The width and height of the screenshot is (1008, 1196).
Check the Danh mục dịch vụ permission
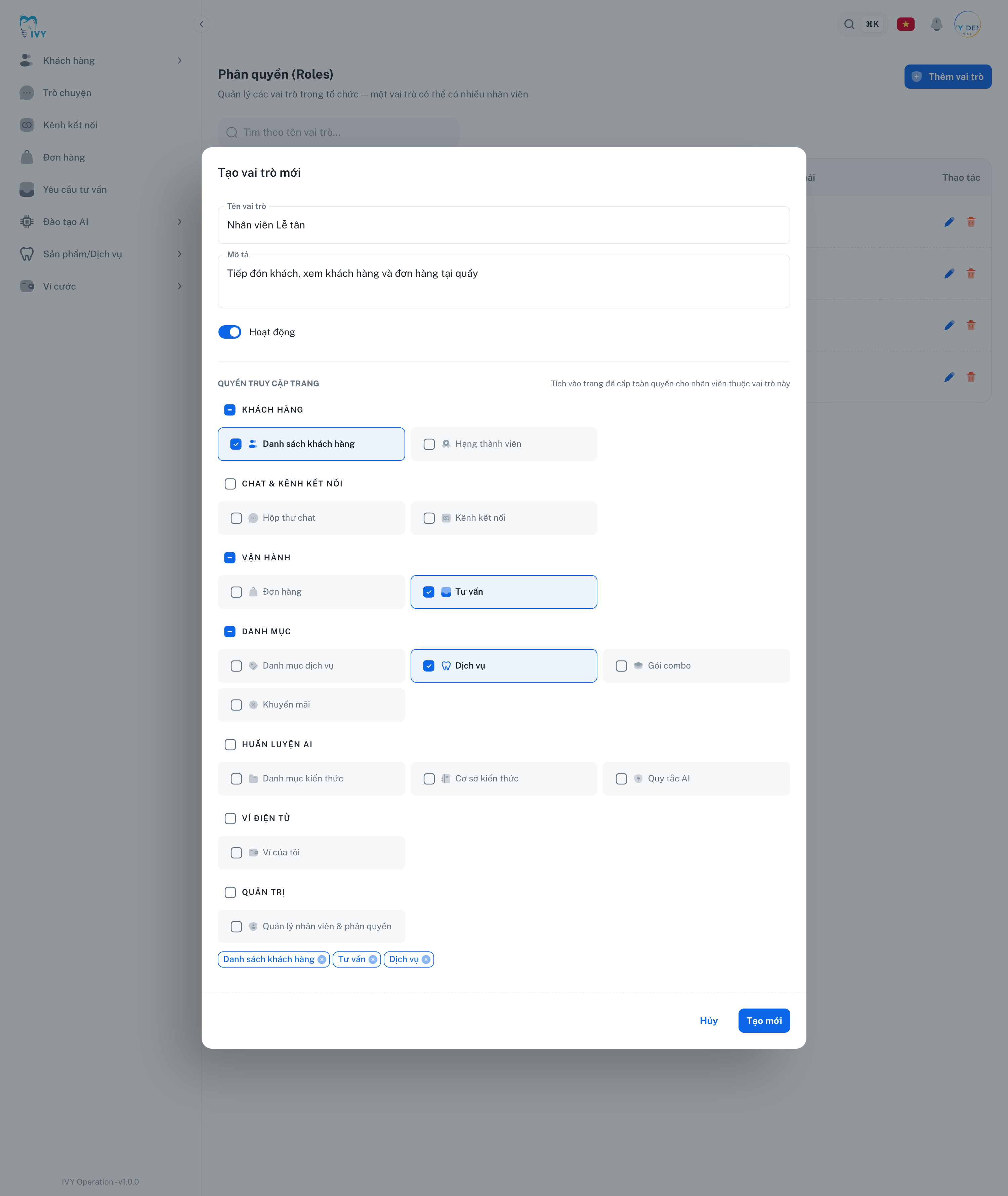236,666
